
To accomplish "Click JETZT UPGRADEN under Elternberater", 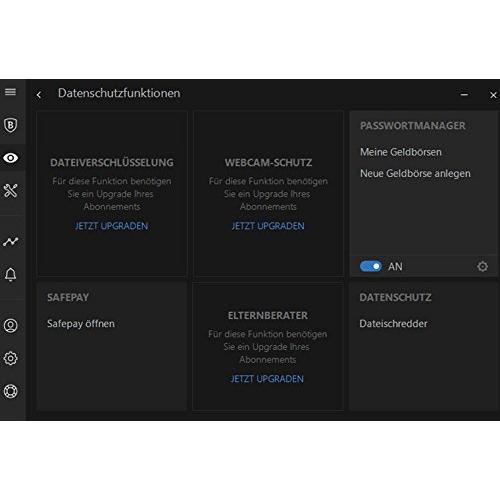I will click(x=267, y=379).
